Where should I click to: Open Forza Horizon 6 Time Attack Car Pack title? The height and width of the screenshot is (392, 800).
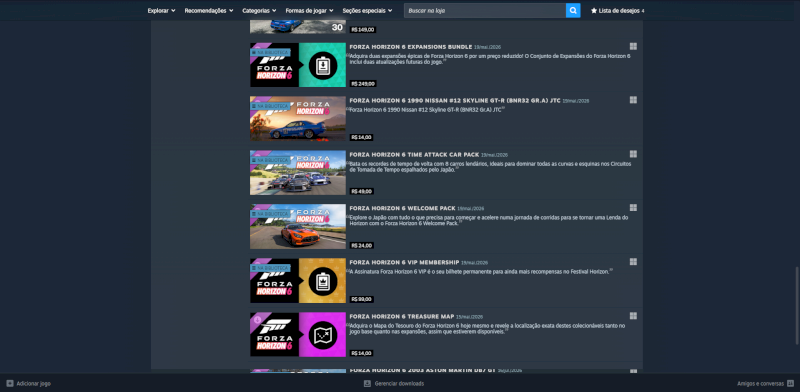[414, 154]
